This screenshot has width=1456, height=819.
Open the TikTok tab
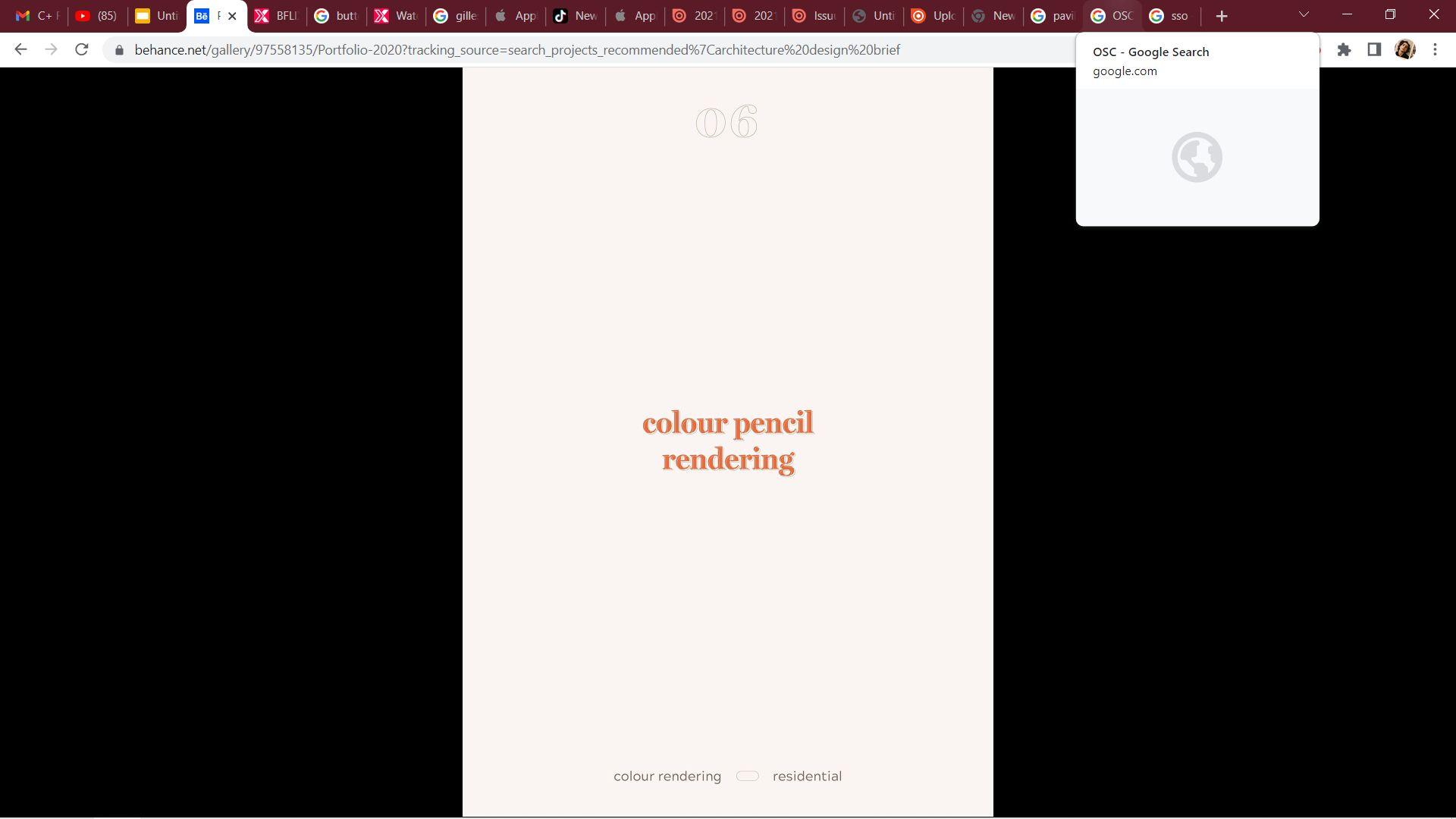pyautogui.click(x=576, y=16)
